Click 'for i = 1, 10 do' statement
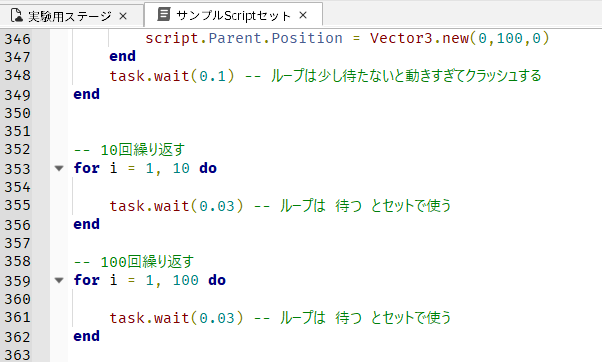The width and height of the screenshot is (602, 362). 145,168
